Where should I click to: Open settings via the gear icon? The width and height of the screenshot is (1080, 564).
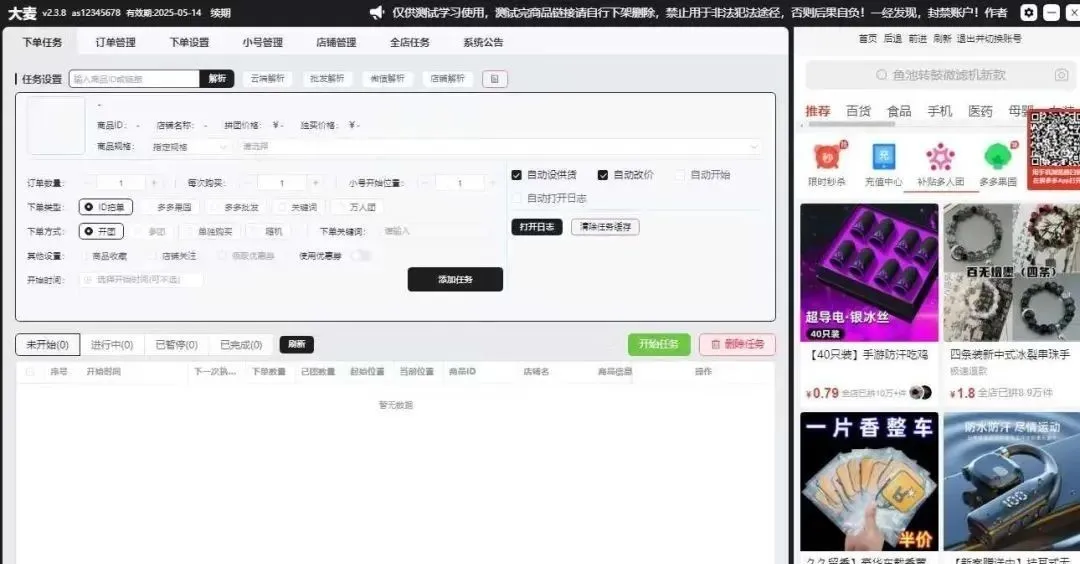coord(1028,12)
